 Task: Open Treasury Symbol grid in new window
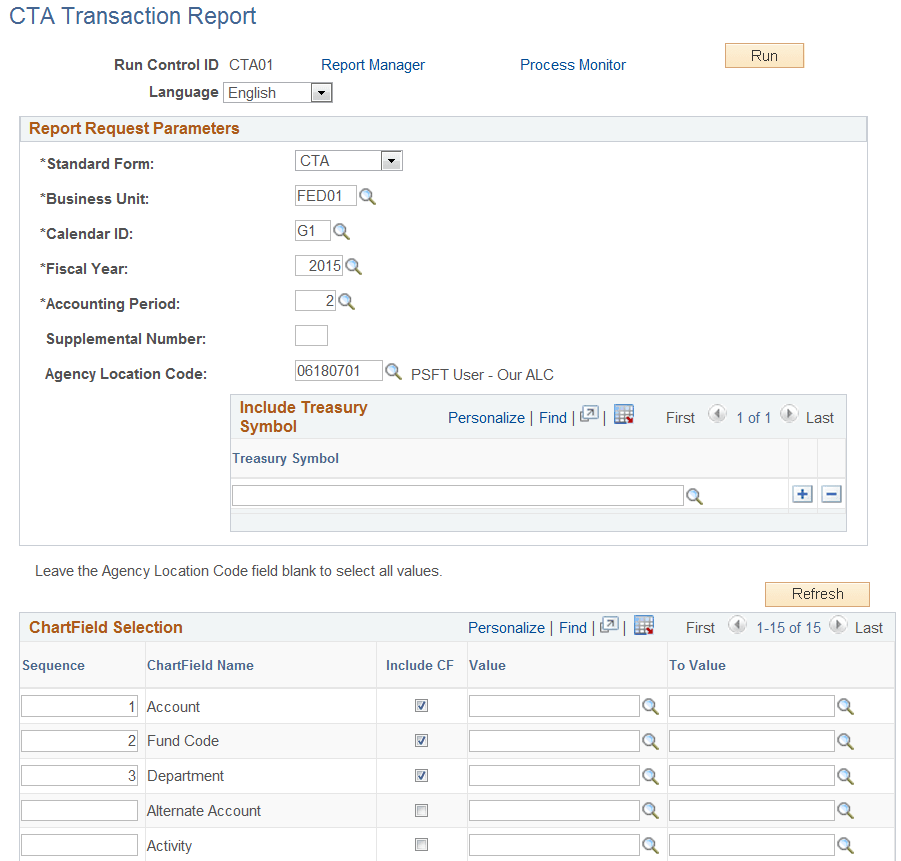click(588, 413)
